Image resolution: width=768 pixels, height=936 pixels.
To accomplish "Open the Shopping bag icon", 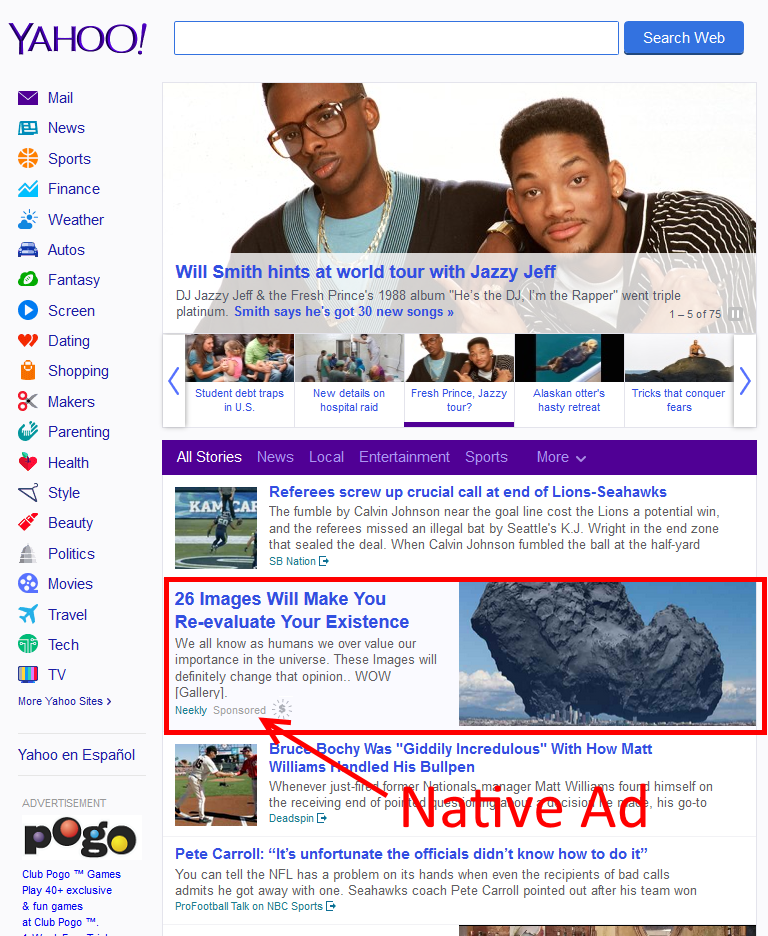I will pos(28,371).
